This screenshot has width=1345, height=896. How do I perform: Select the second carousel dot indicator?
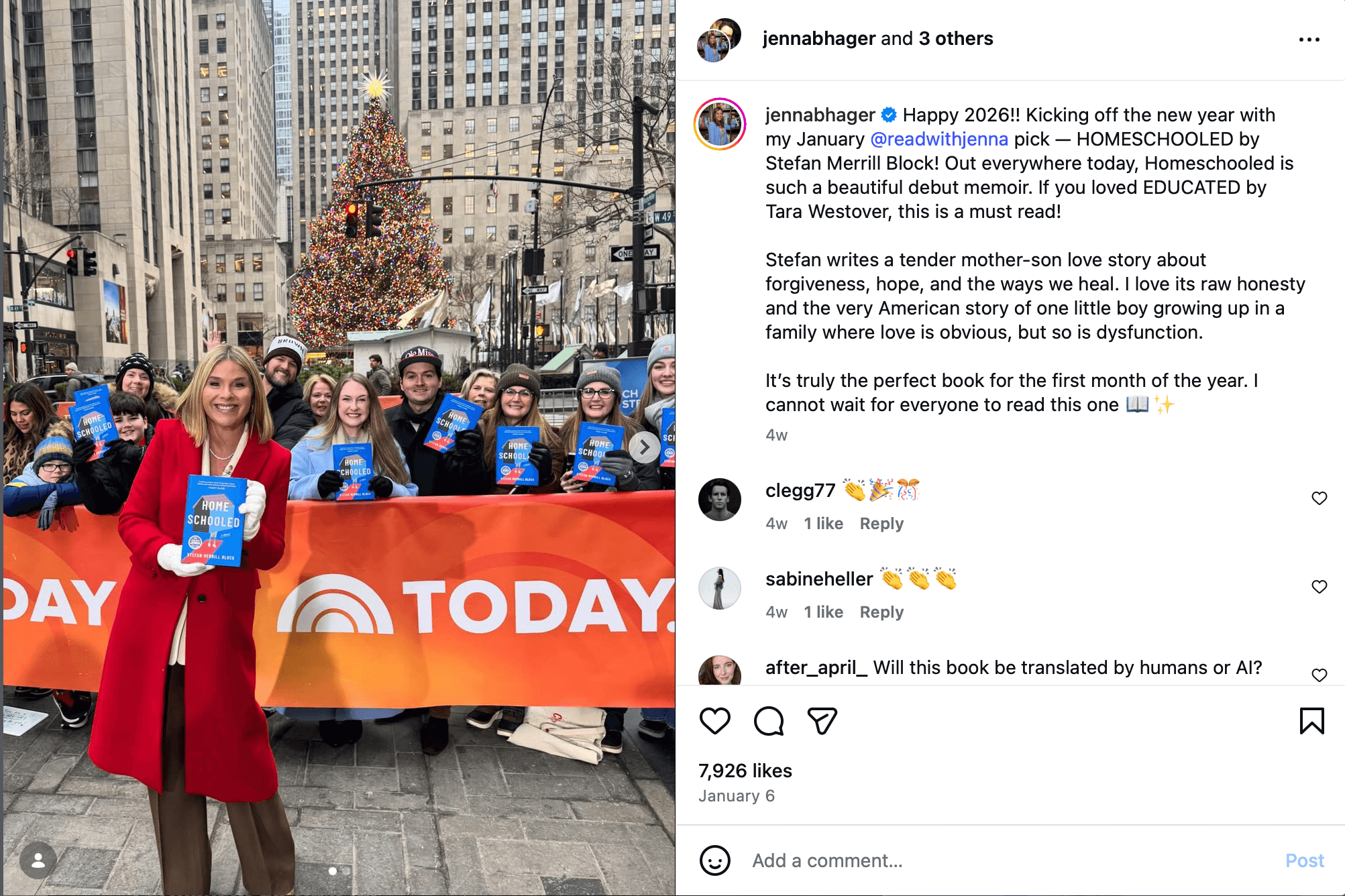point(347,871)
